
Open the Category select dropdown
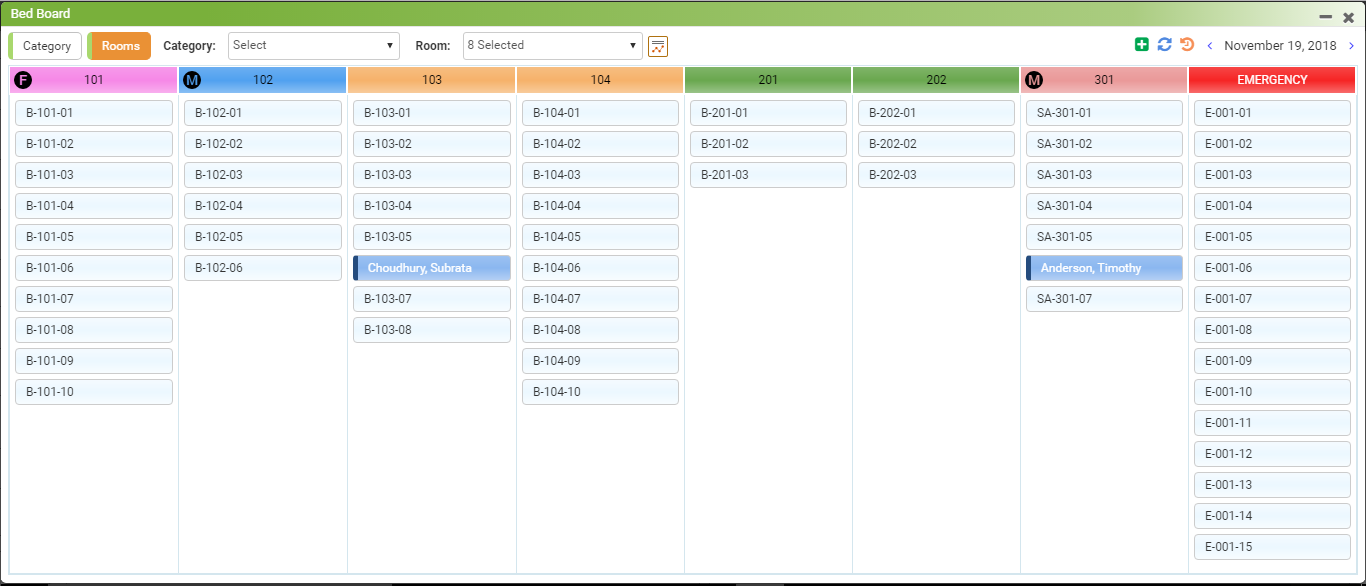pos(314,46)
